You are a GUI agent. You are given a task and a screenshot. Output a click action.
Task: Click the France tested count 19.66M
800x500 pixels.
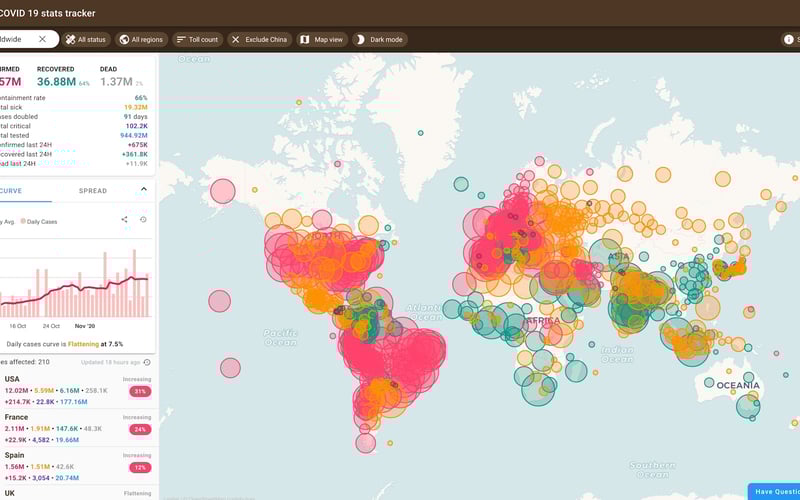click(x=67, y=440)
